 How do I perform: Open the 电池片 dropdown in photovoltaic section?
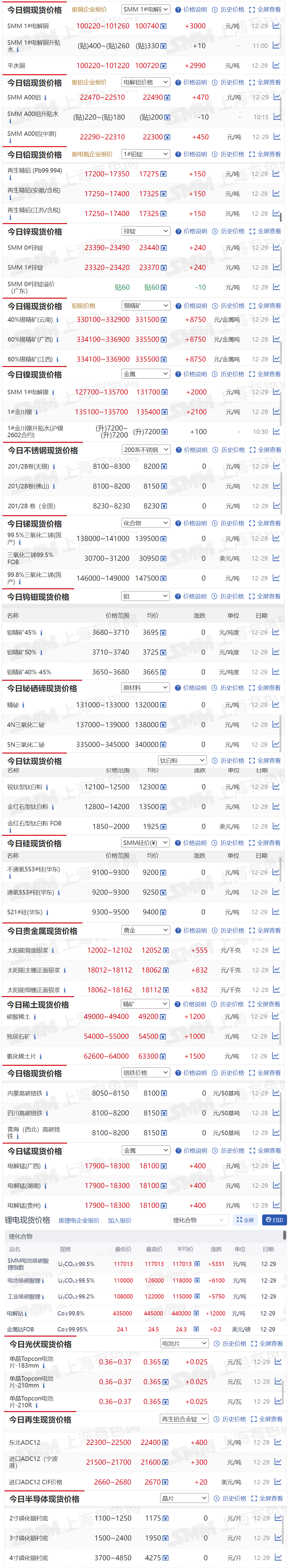185,1343
